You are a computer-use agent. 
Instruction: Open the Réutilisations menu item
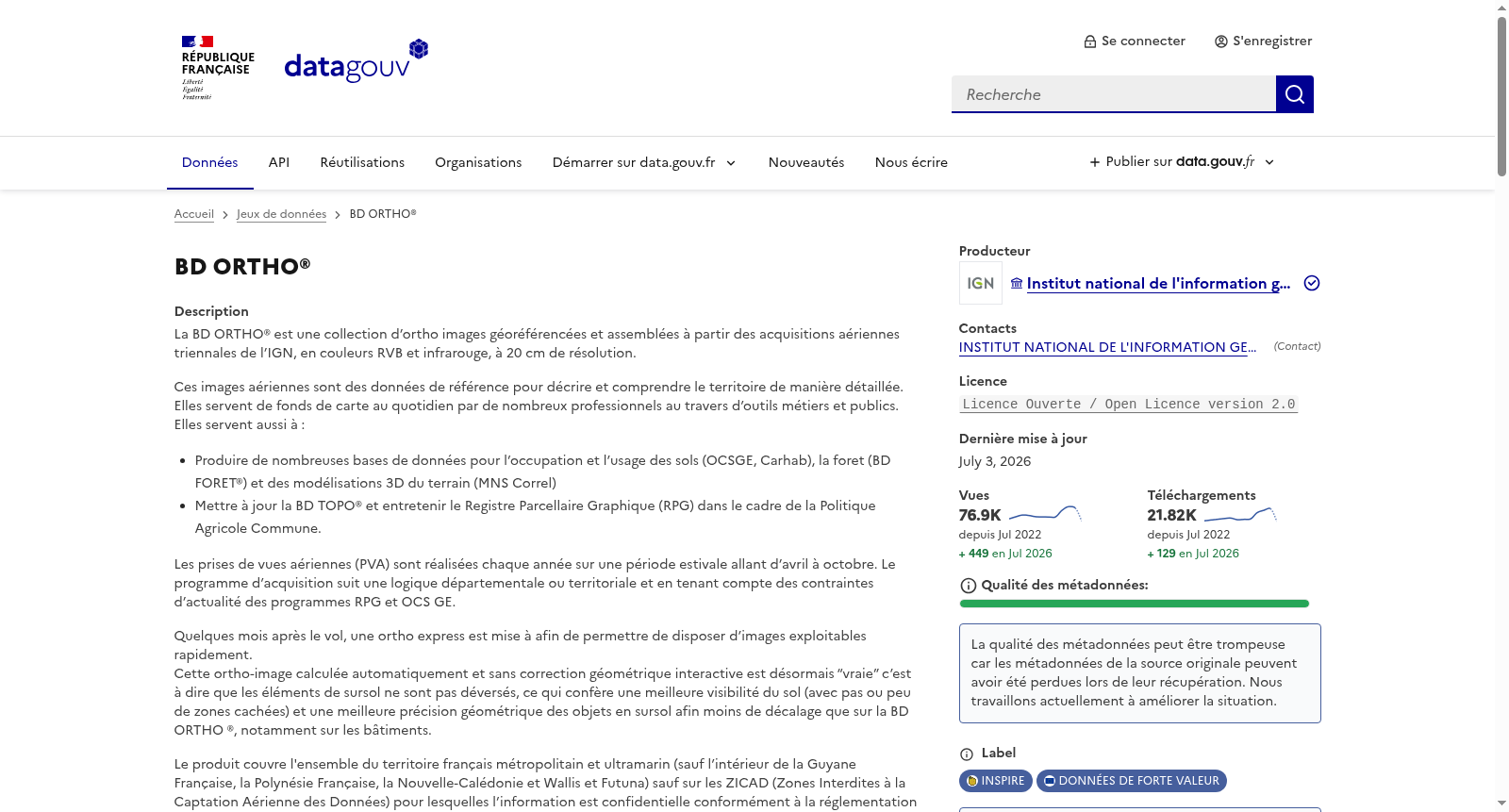click(x=362, y=162)
